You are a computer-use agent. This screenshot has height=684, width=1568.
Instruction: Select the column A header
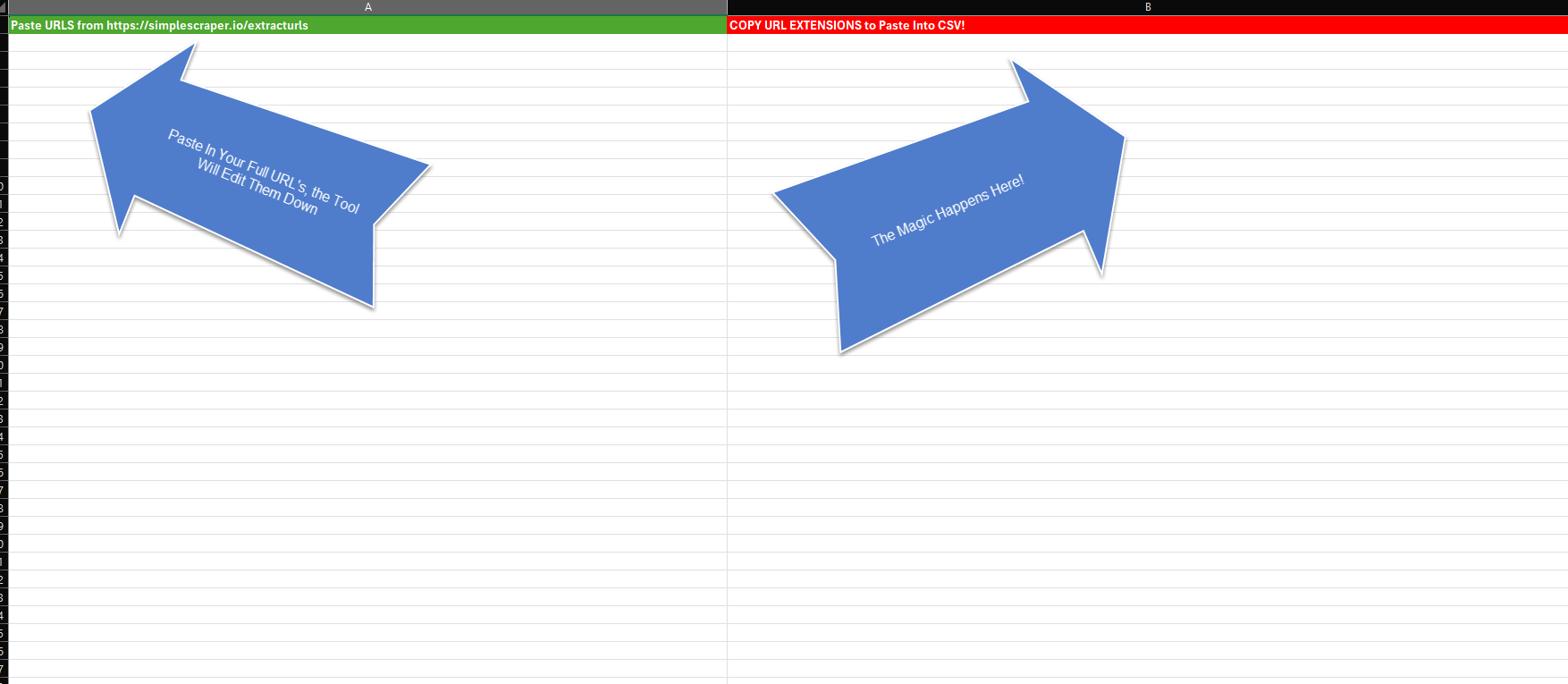(x=367, y=7)
